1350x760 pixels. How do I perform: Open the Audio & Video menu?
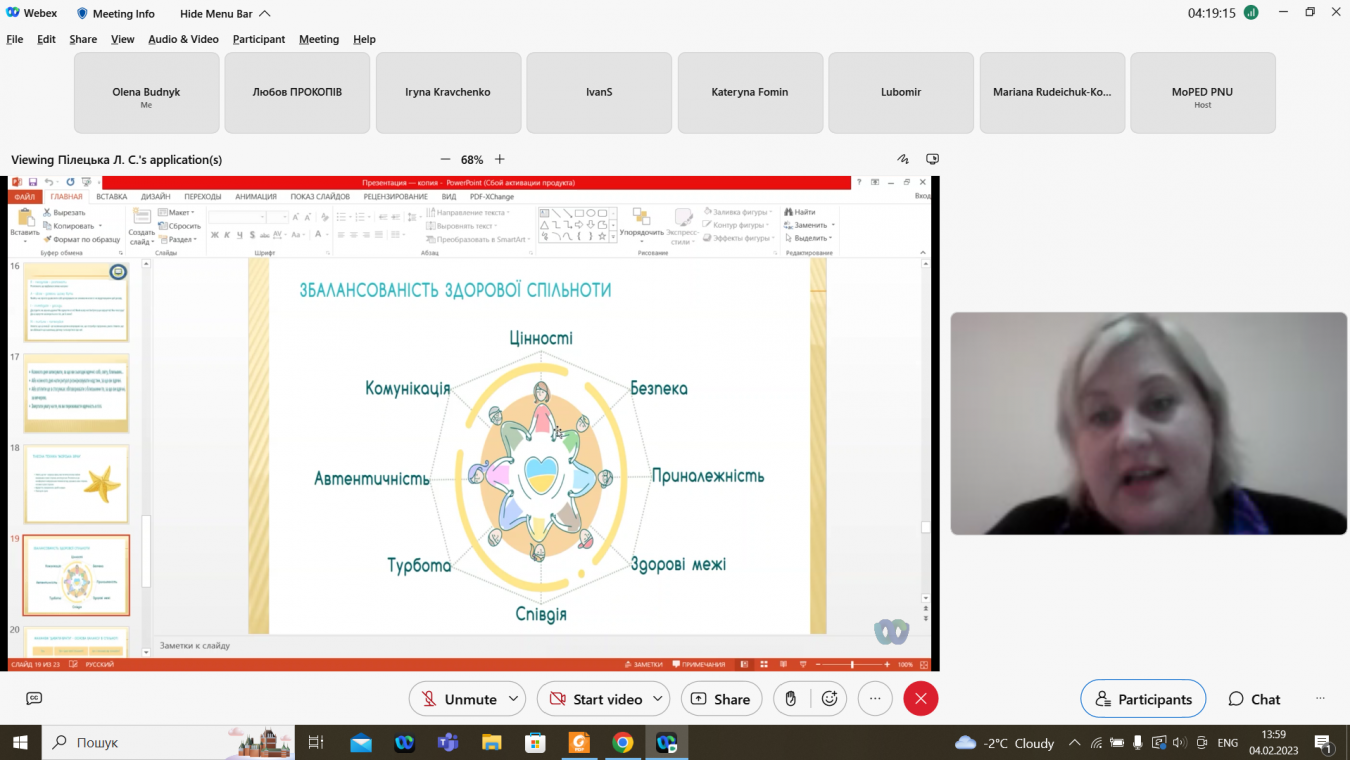[x=183, y=39]
